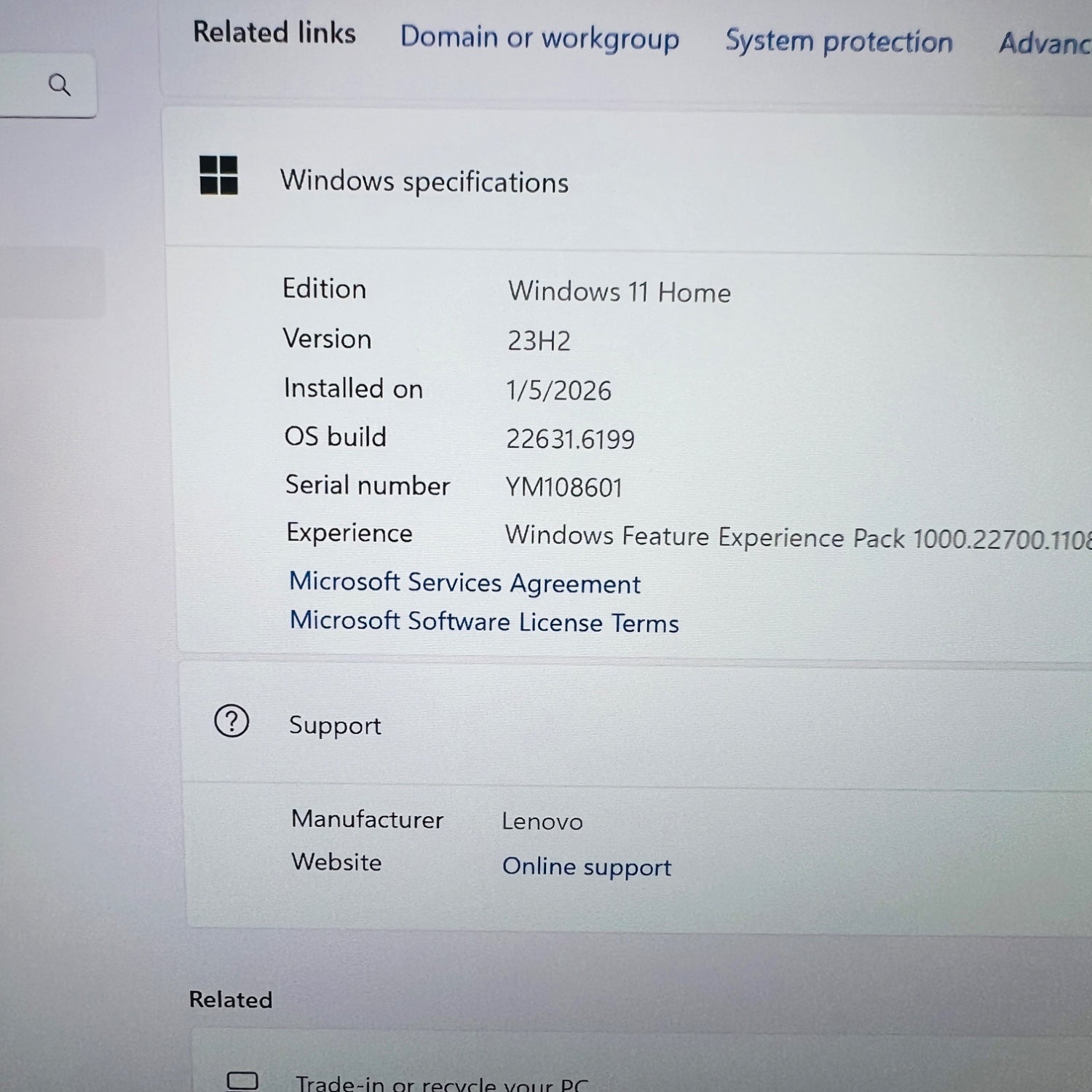Screen dimensions: 1092x1092
Task: Click the Lenovo manufacturer value
Action: 542,821
